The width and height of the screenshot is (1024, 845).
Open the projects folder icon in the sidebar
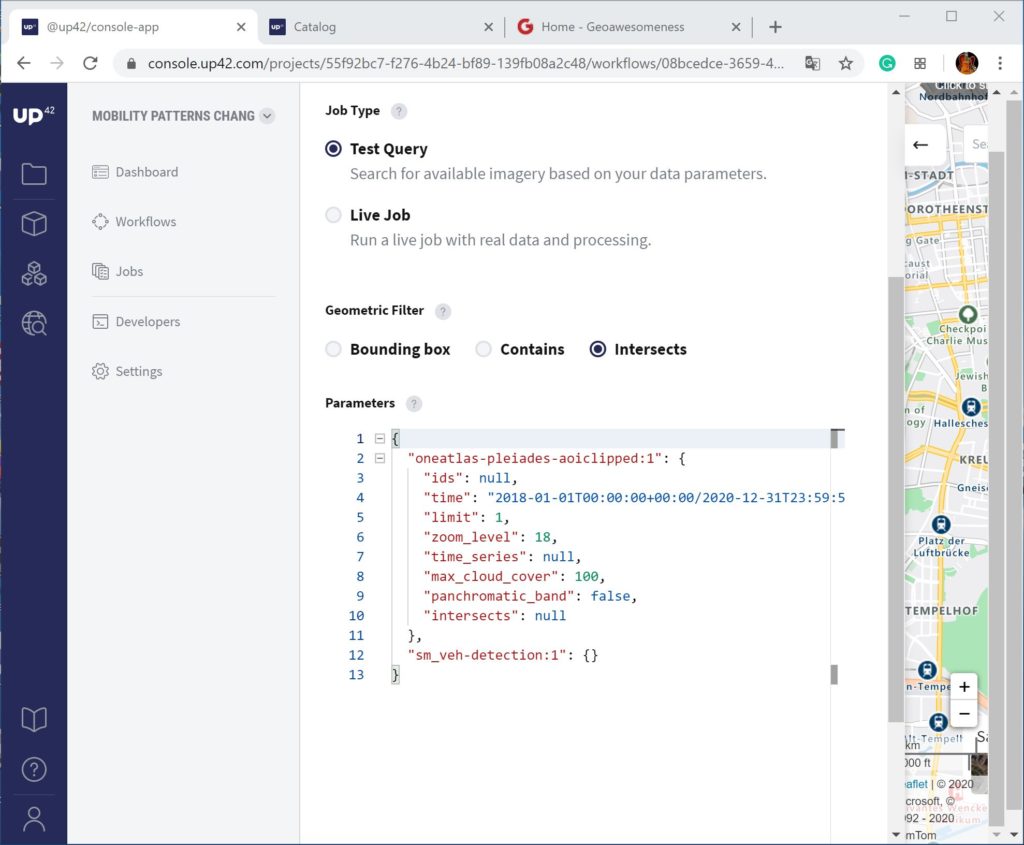[x=34, y=174]
